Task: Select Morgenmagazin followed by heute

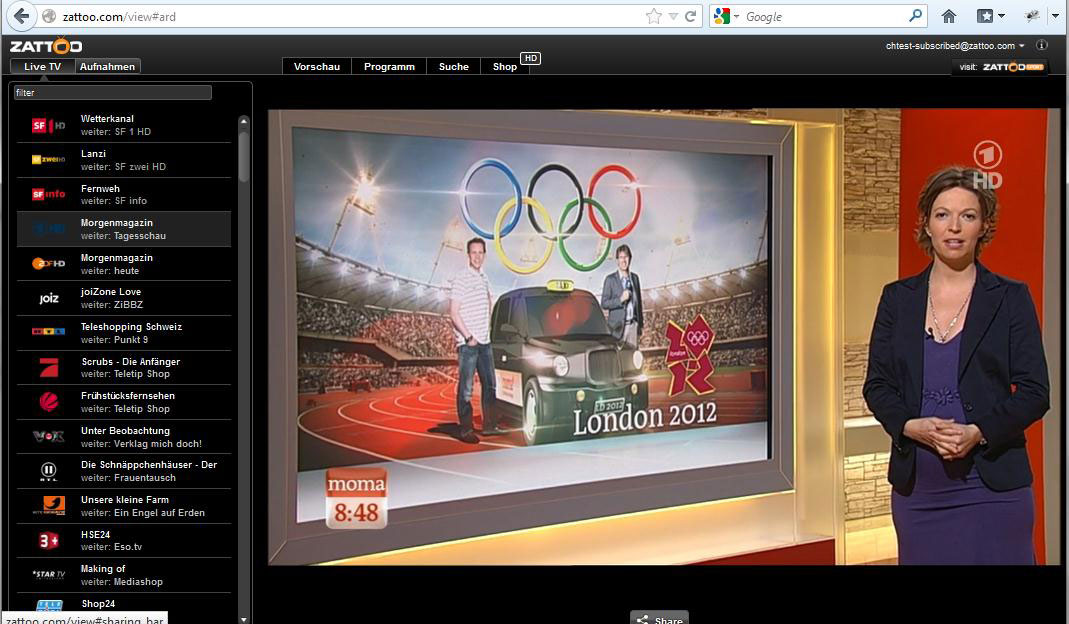Action: [x=124, y=263]
